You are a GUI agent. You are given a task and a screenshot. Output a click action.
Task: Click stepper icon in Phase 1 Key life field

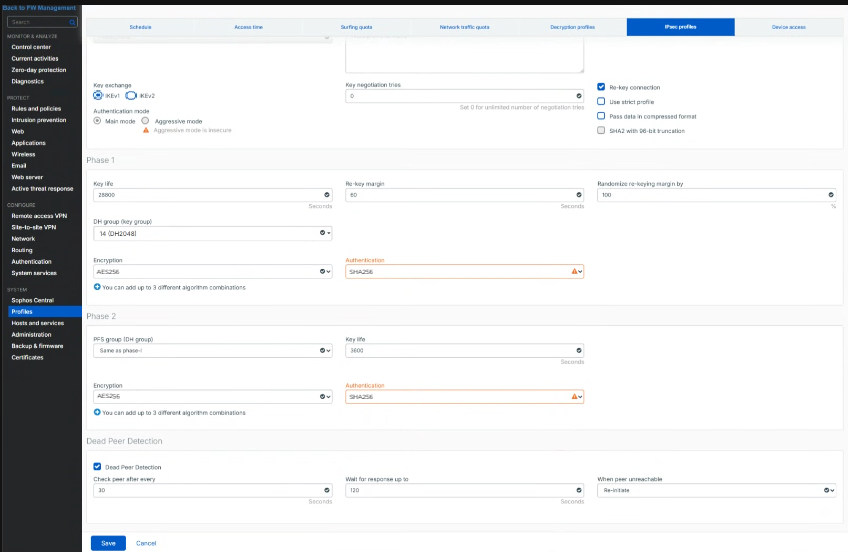click(x=327, y=195)
